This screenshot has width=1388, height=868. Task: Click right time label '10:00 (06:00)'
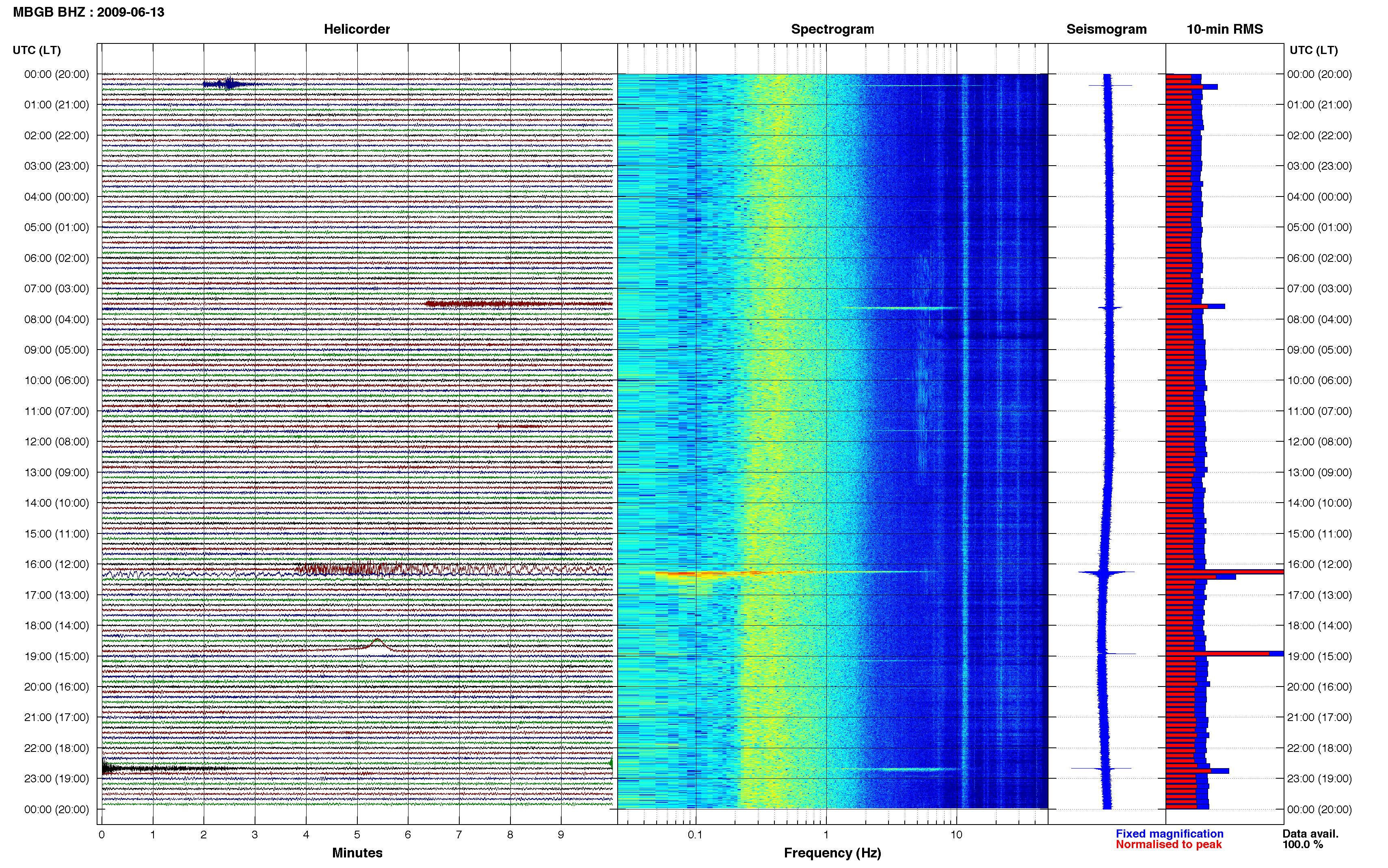coord(1319,380)
